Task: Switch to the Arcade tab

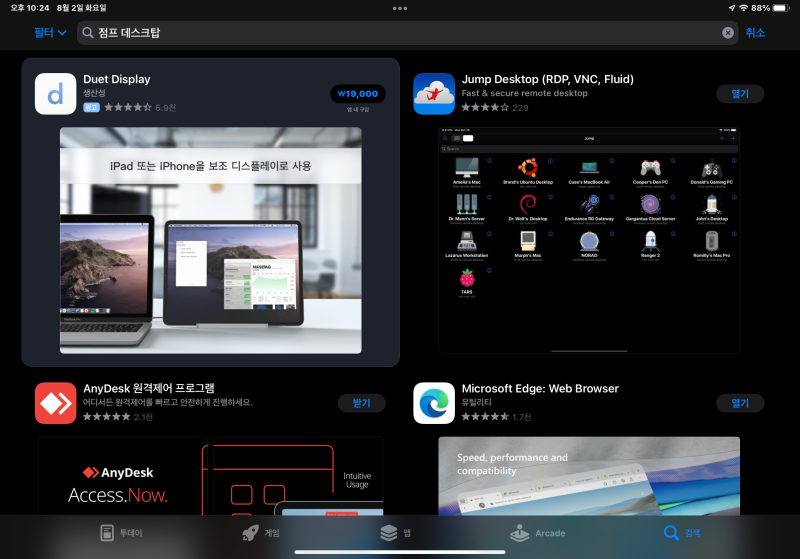Action: [537, 533]
